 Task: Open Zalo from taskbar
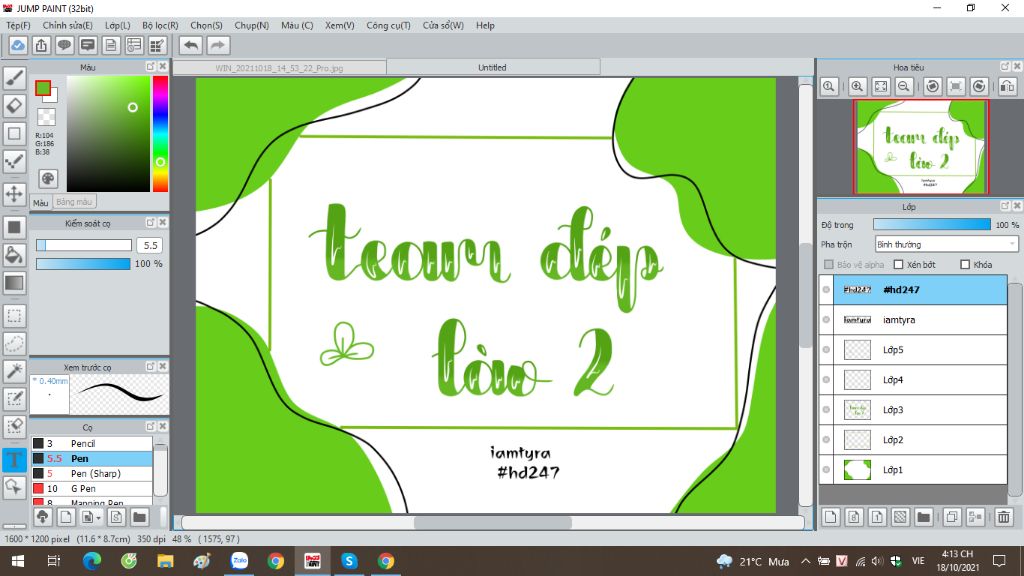point(240,561)
